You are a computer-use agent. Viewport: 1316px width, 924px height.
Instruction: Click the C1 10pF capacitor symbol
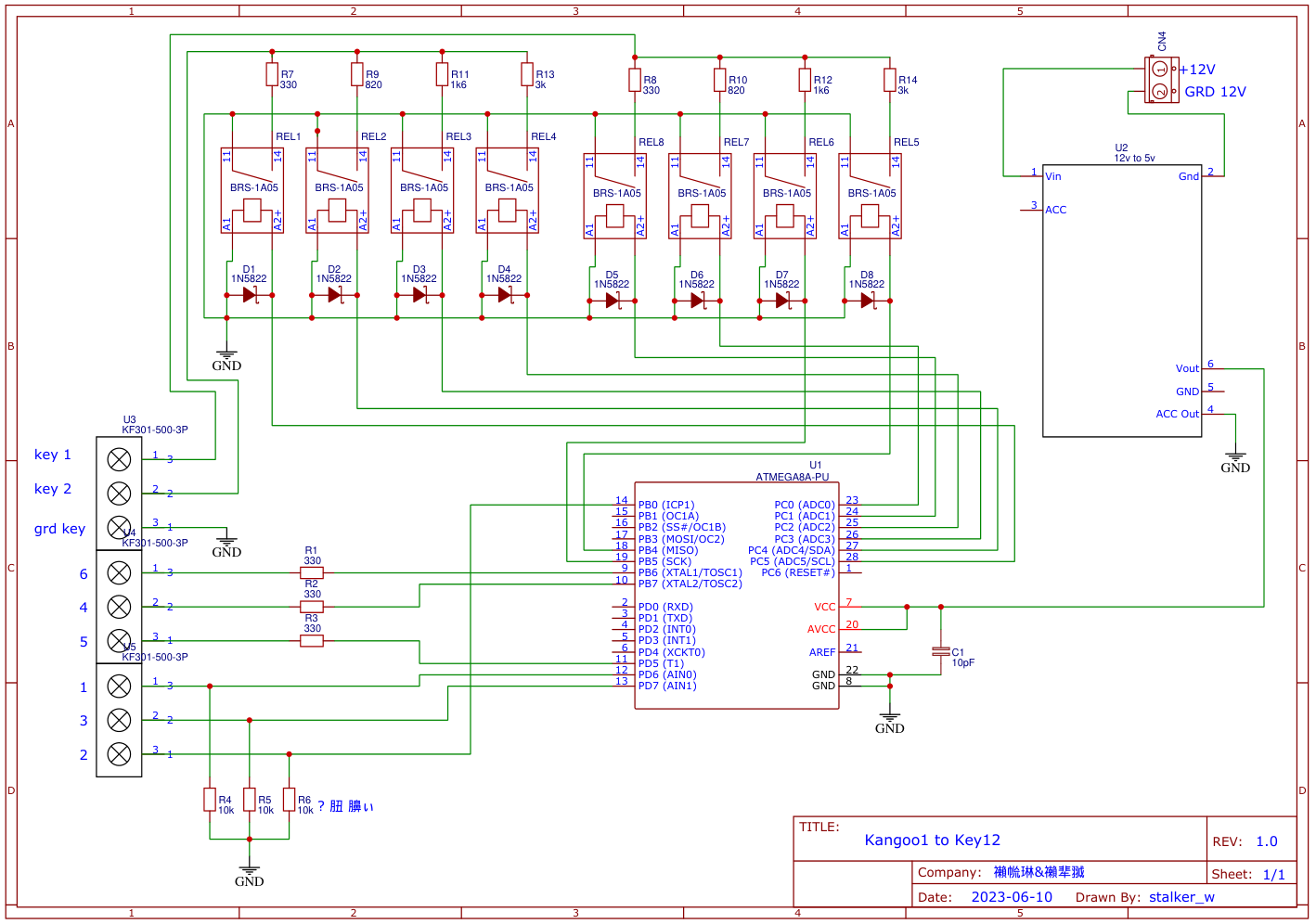pyautogui.click(x=941, y=652)
